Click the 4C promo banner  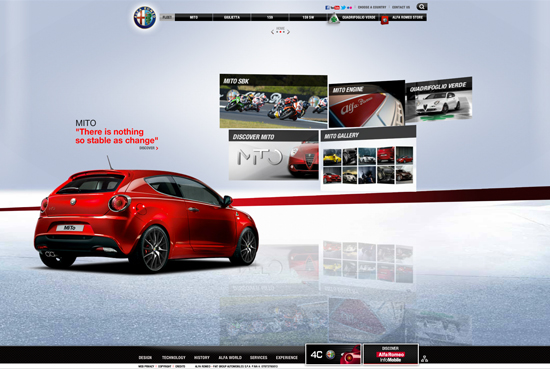(x=333, y=354)
